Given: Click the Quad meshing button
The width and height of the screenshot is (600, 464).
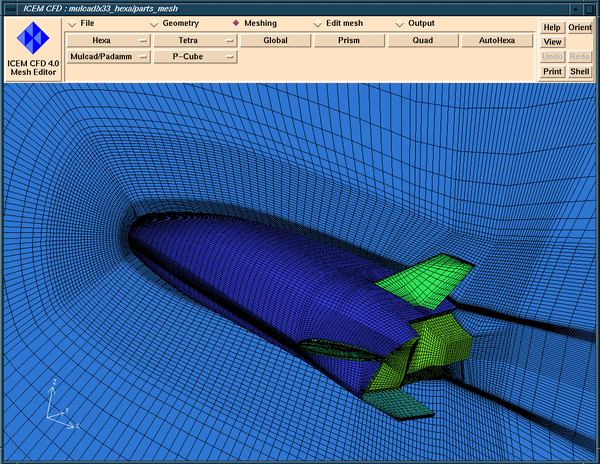Looking at the screenshot, I should (x=423, y=41).
